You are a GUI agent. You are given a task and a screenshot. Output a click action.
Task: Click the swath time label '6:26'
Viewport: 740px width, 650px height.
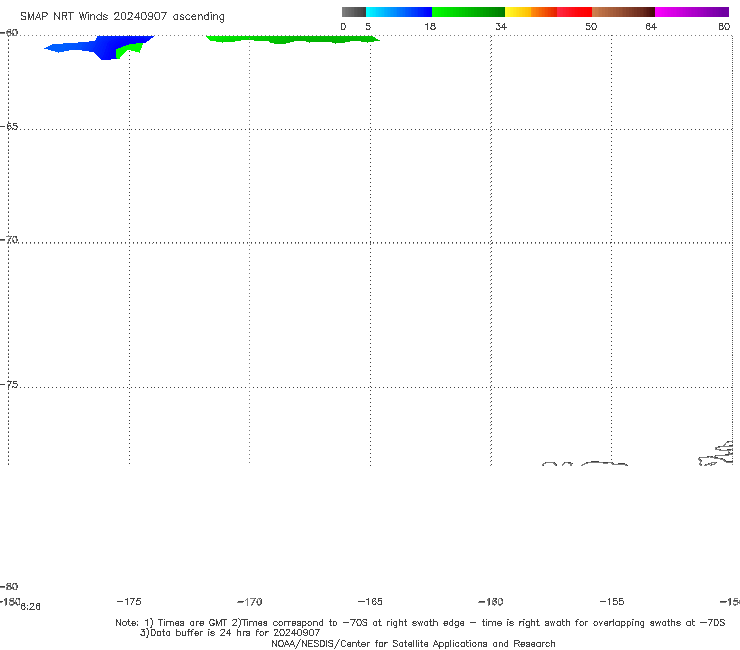pyautogui.click(x=30, y=607)
